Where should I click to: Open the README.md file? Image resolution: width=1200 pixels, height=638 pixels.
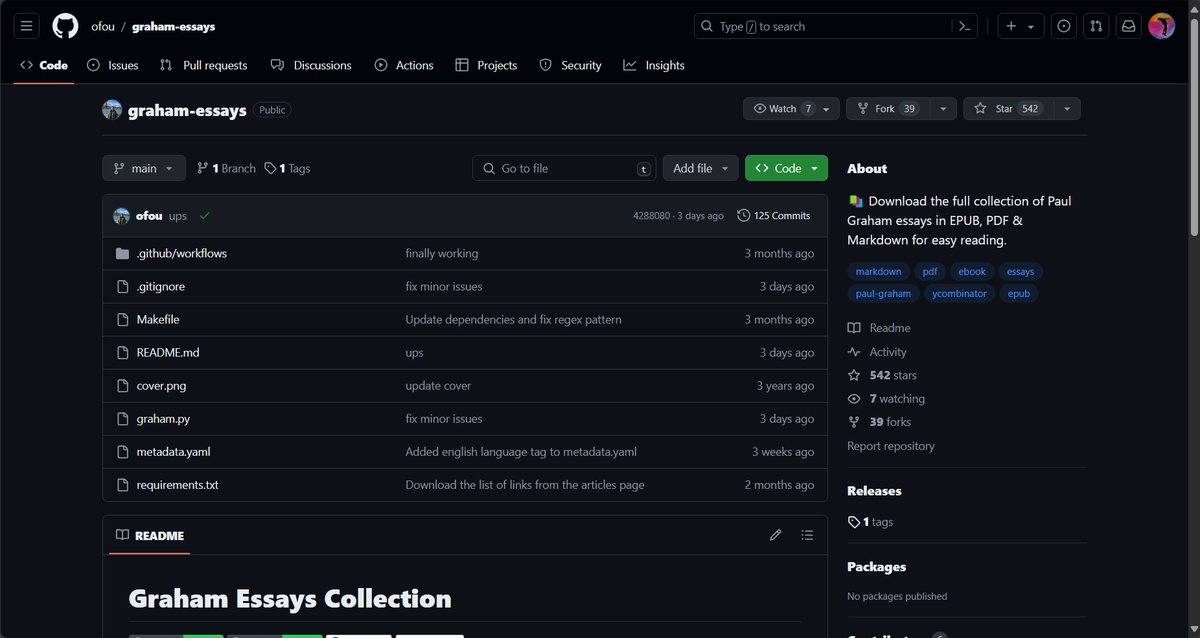point(168,353)
